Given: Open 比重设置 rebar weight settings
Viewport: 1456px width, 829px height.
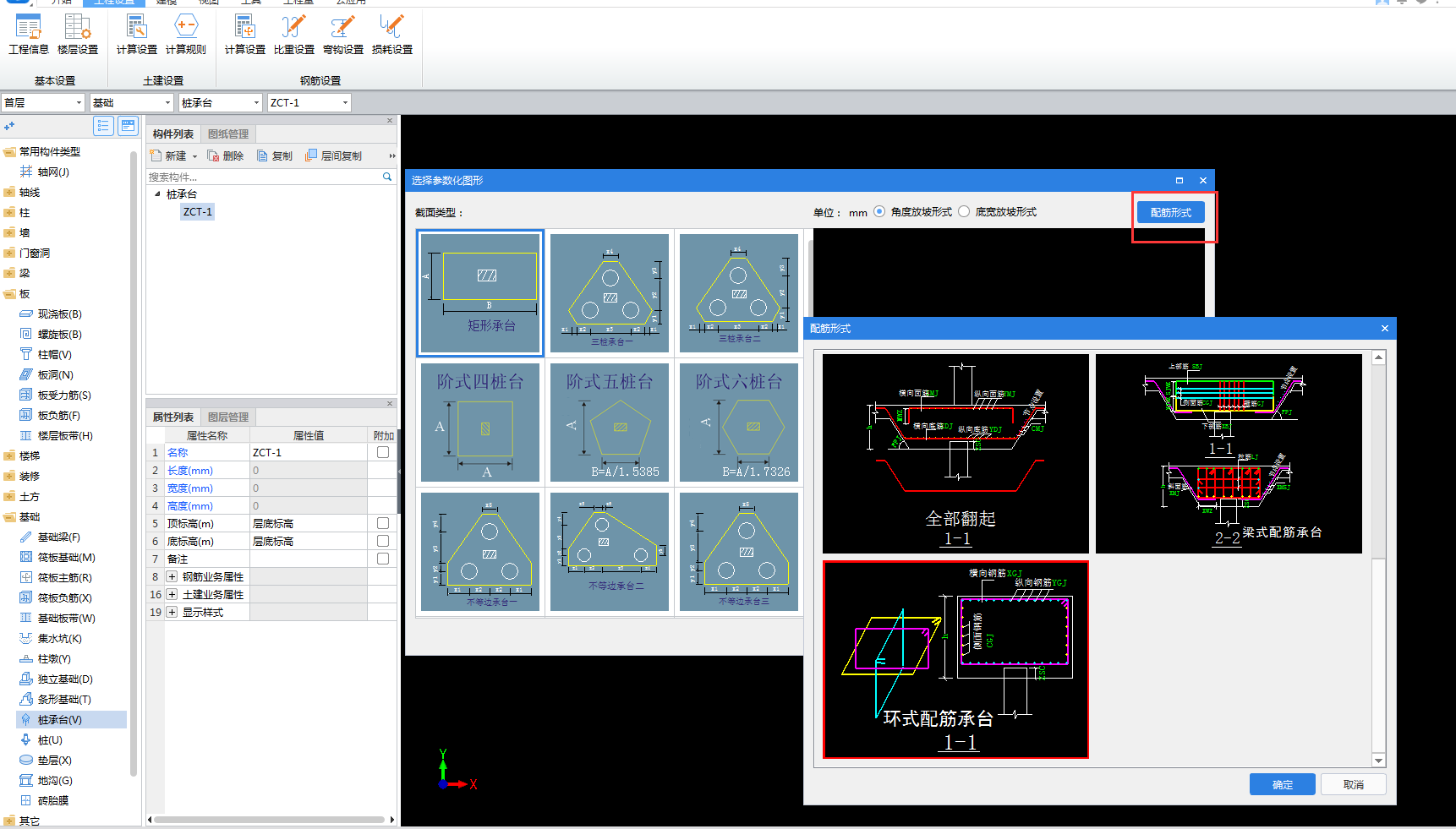Looking at the screenshot, I should (x=294, y=35).
